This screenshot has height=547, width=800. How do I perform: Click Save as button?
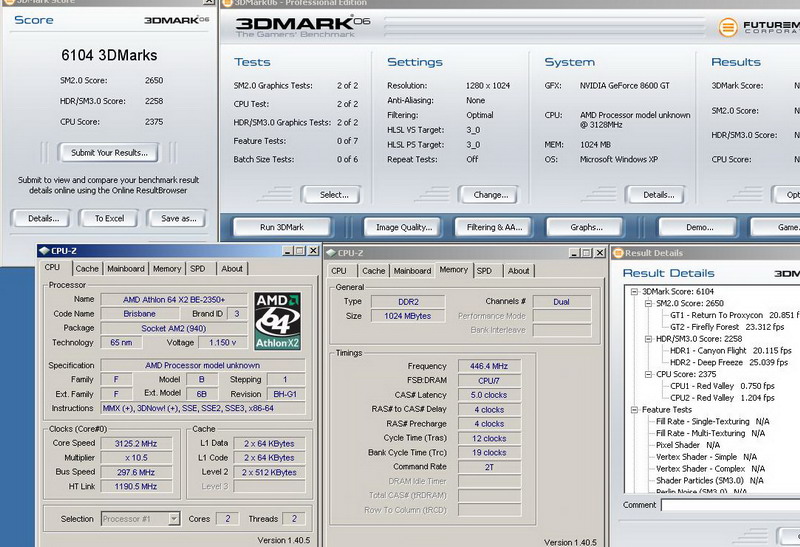click(178, 218)
